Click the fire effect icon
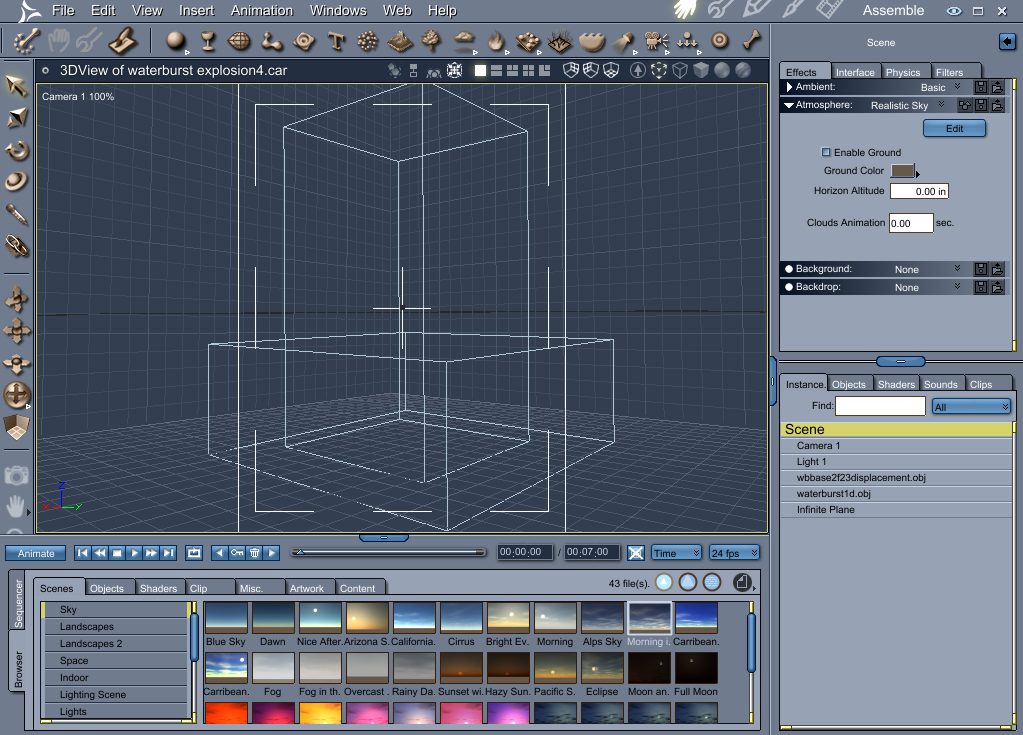Image resolution: width=1023 pixels, height=735 pixels. [x=496, y=42]
